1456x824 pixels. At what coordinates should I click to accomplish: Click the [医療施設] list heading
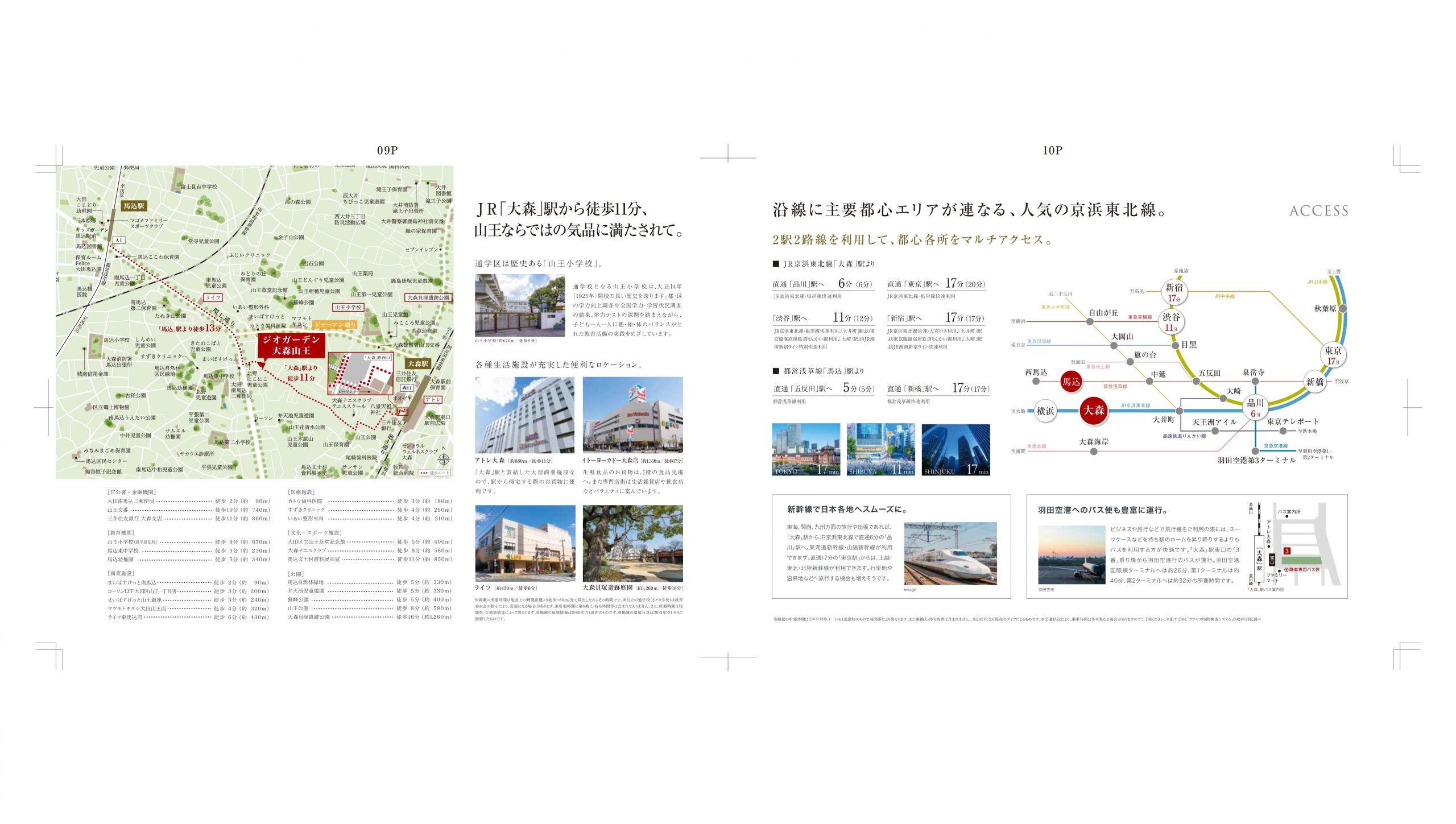pos(301,492)
